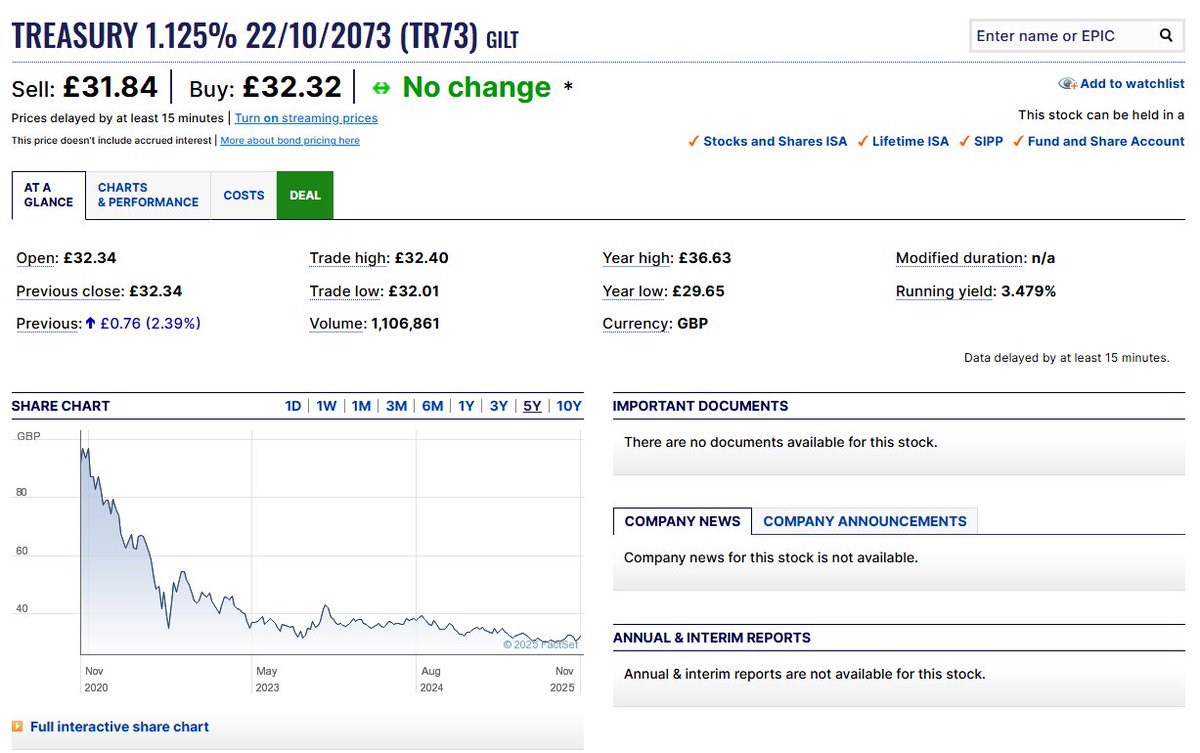Screen dimensions: 1200x753
Task: Open Stocks and Shares ISA link
Action: [775, 141]
